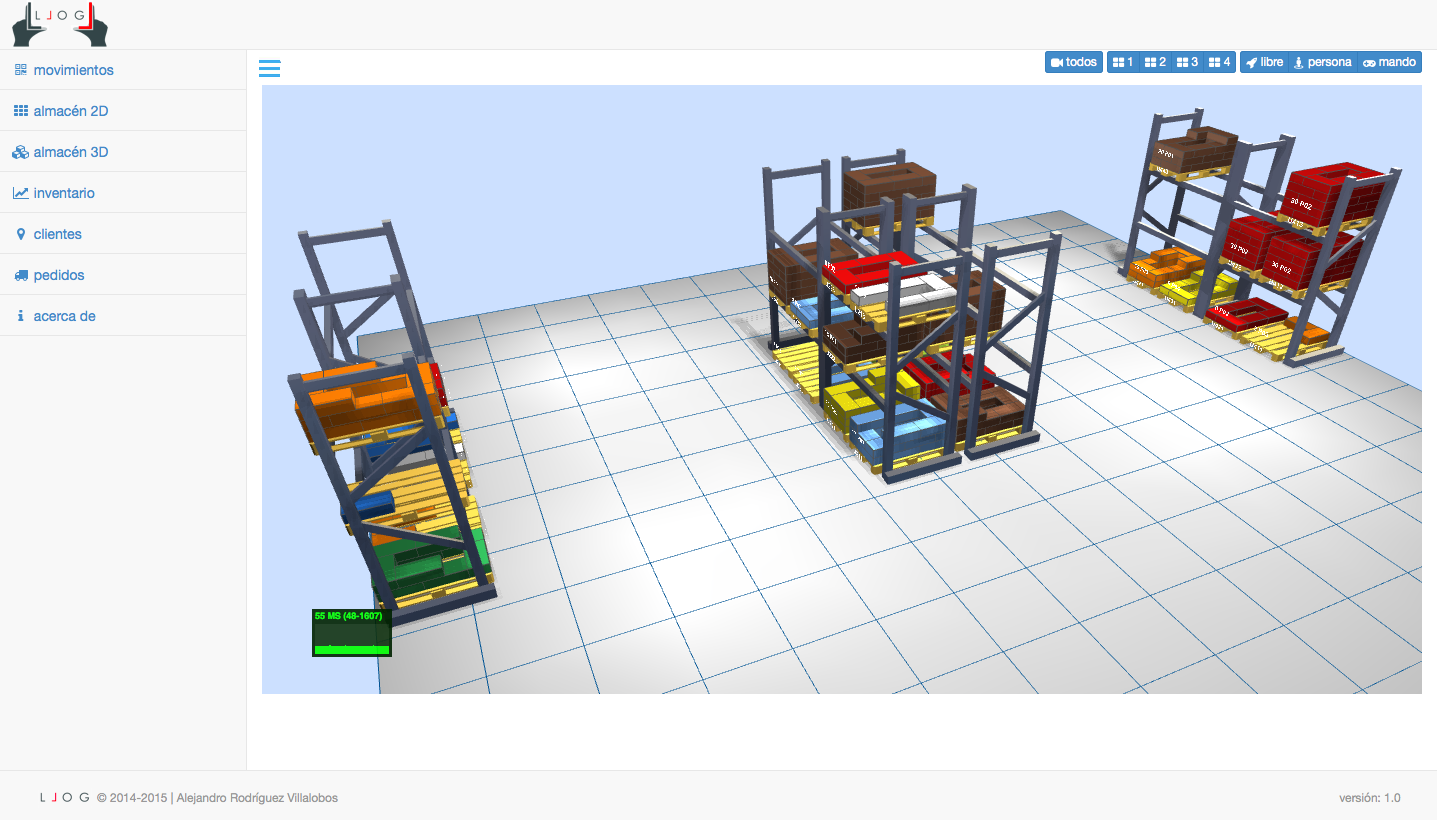Image resolution: width=1437 pixels, height=820 pixels.
Task: Activate mando gamepad control mode
Action: [1389, 62]
